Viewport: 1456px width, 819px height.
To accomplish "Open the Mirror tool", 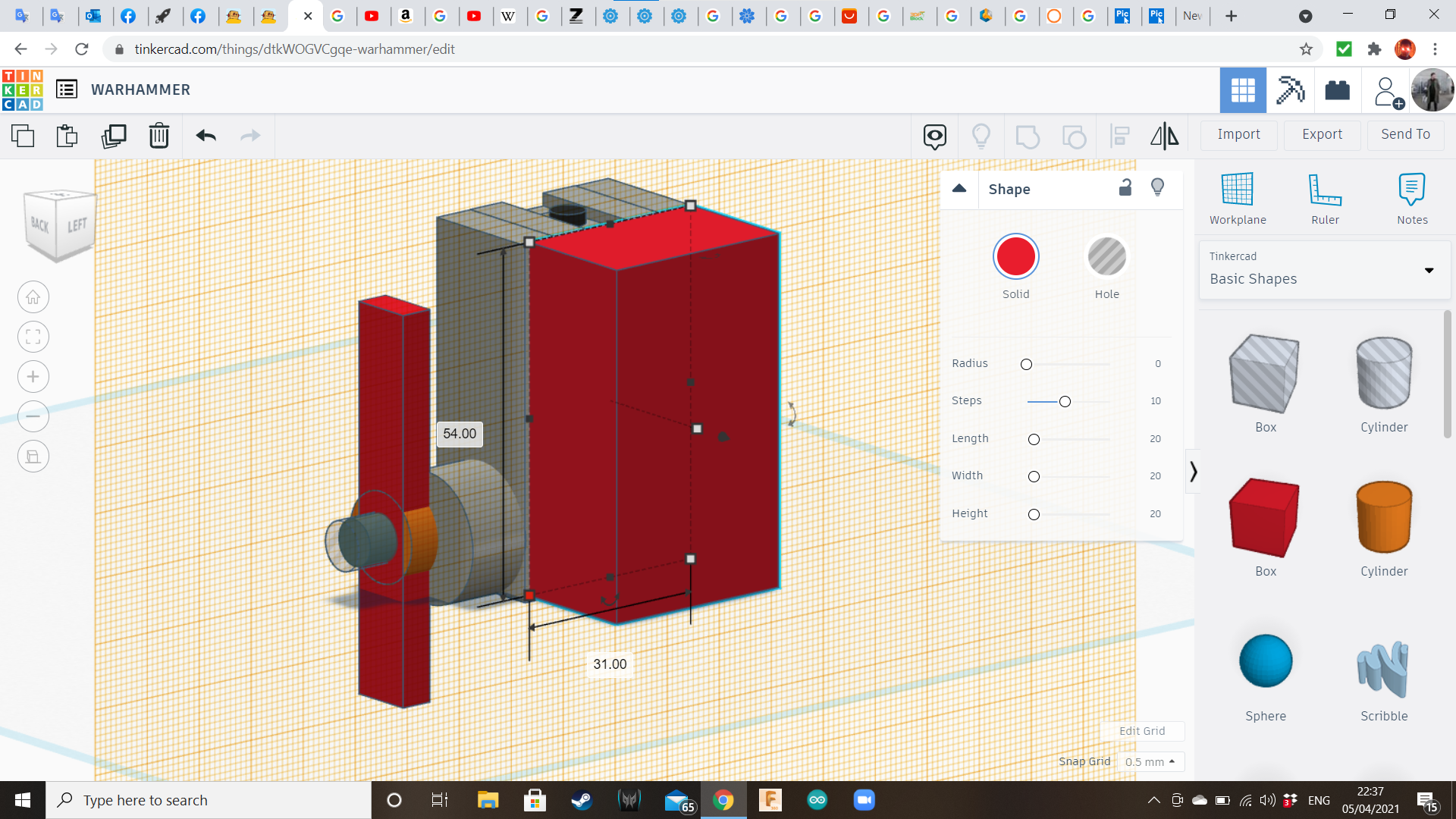I will coord(1164,136).
